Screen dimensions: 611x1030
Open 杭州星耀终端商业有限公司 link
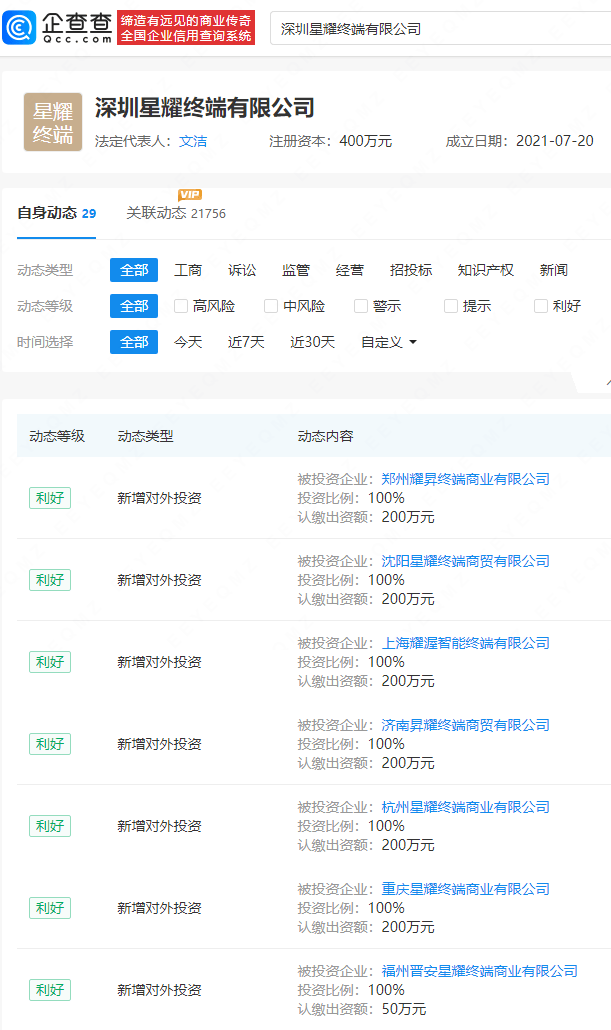[465, 807]
